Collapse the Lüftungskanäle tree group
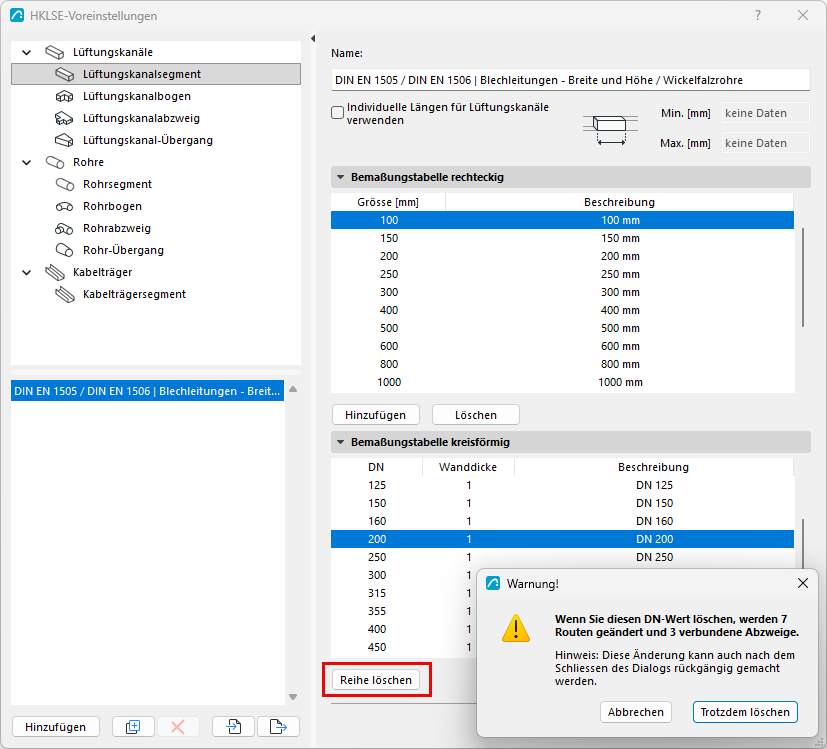The height and width of the screenshot is (749, 827). [26, 52]
